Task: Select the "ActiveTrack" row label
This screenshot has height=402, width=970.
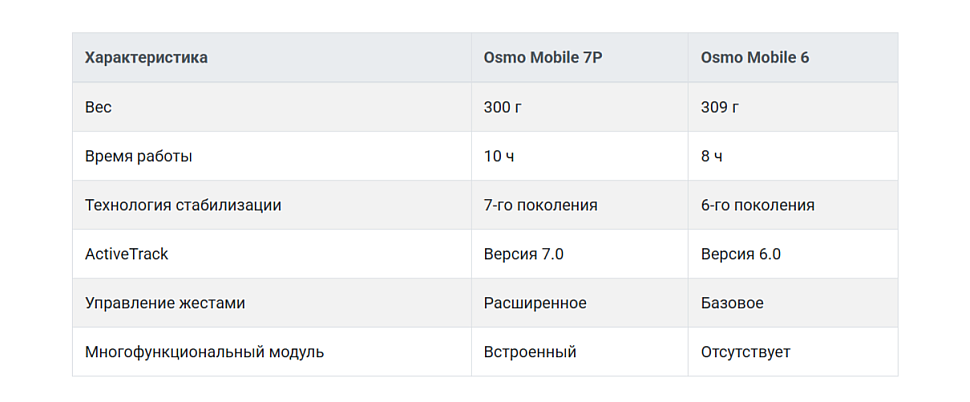Action: [127, 254]
